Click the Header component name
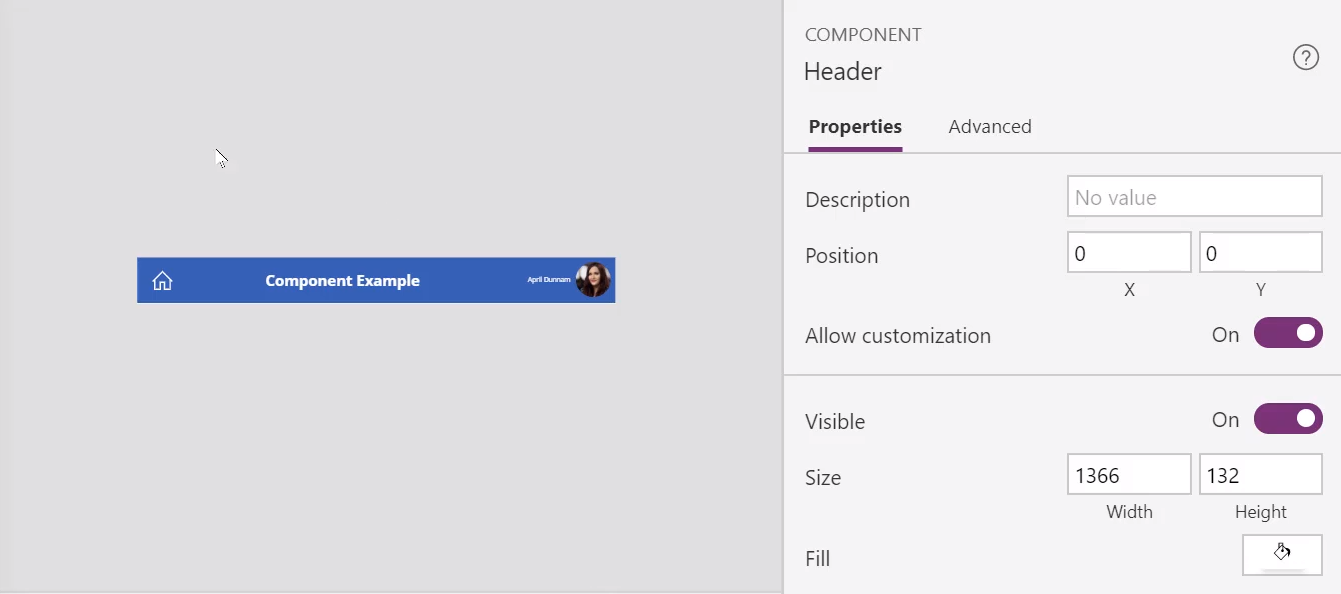Image resolution: width=1341 pixels, height=594 pixels. coord(843,72)
